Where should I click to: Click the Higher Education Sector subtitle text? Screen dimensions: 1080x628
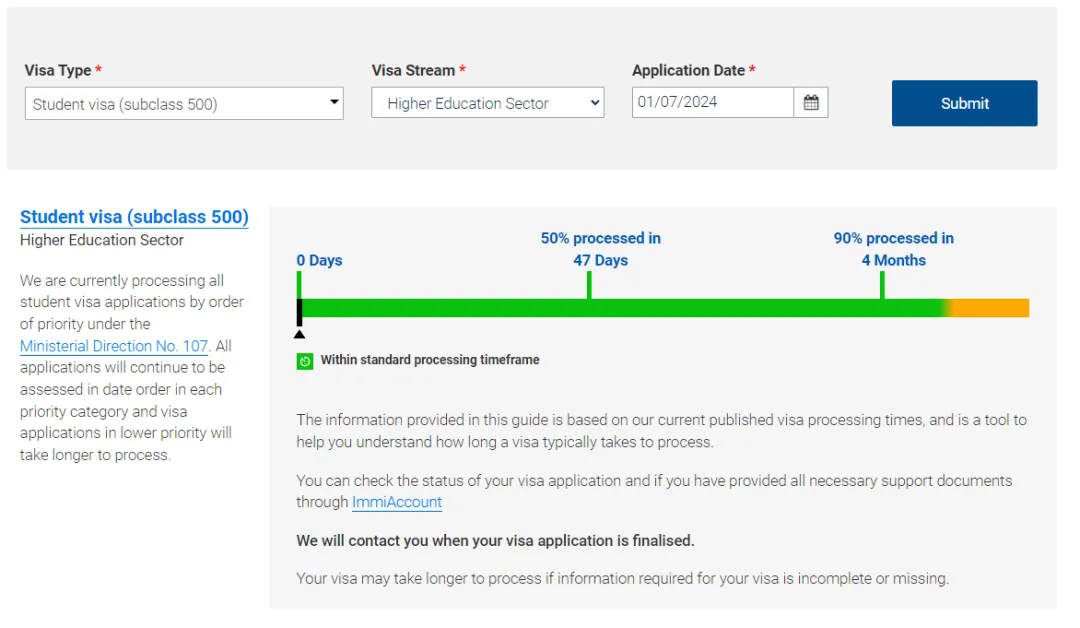click(102, 240)
